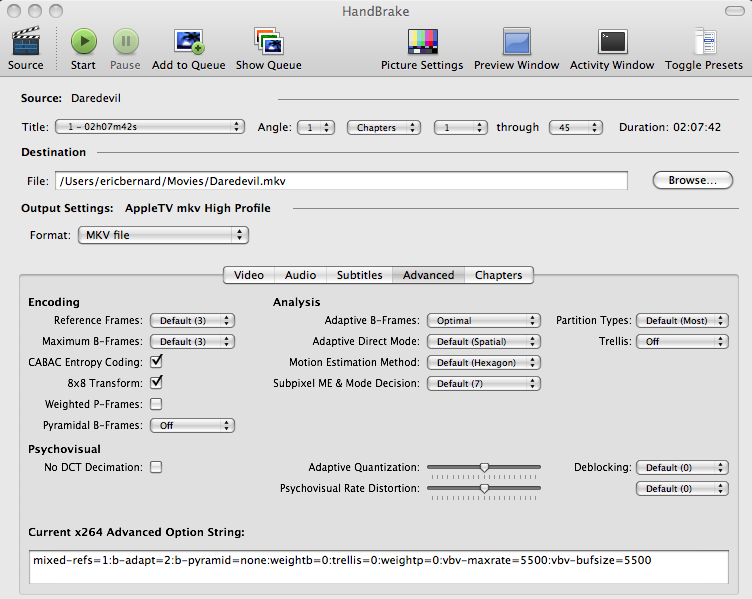Image resolution: width=752 pixels, height=599 pixels.
Task: Open the Trellis dropdown
Action: pos(682,341)
